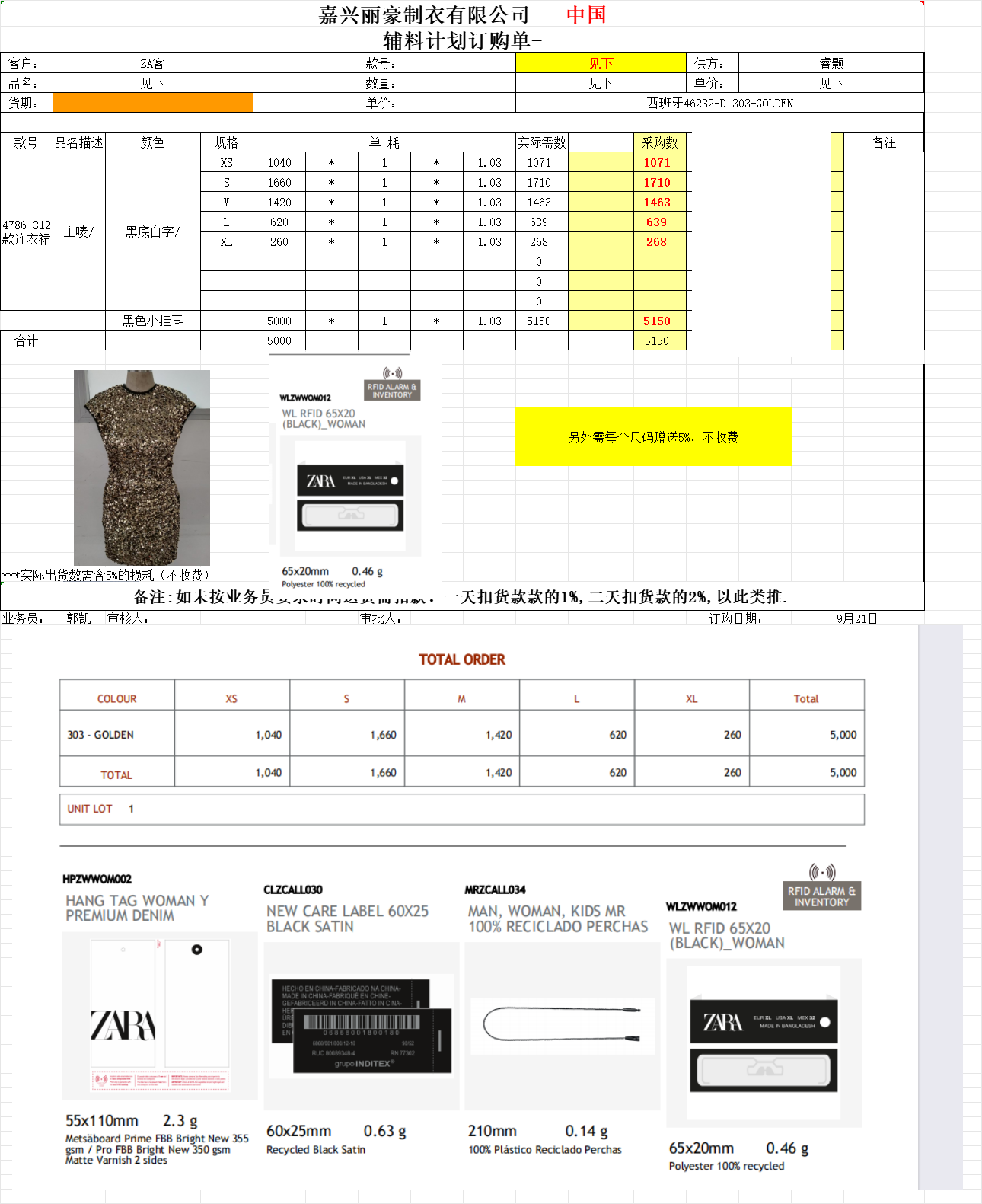The image size is (982, 1204).
Task: Click the UNIT LOT row in the order table
Action: (461, 809)
